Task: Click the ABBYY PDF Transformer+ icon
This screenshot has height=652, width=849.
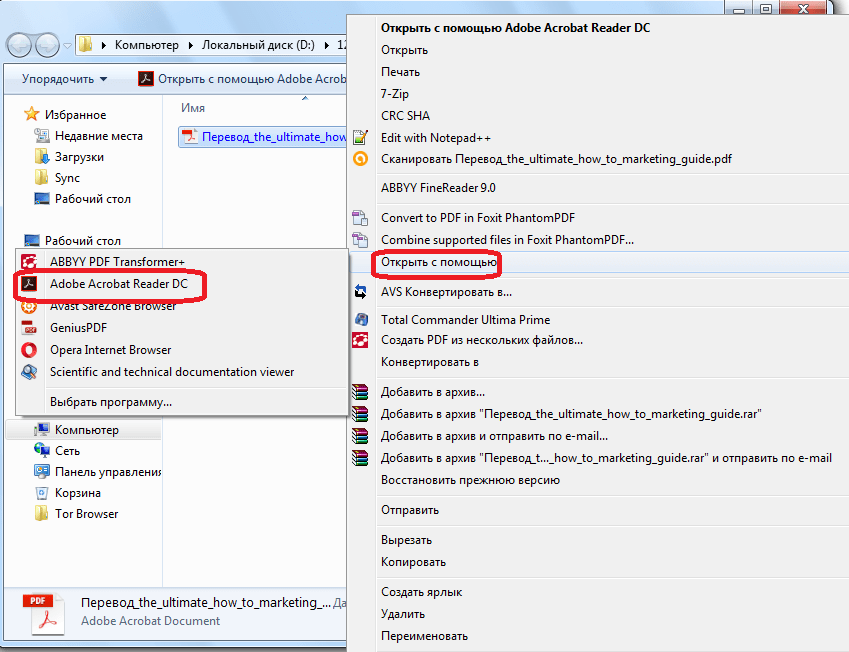Action: tap(29, 262)
